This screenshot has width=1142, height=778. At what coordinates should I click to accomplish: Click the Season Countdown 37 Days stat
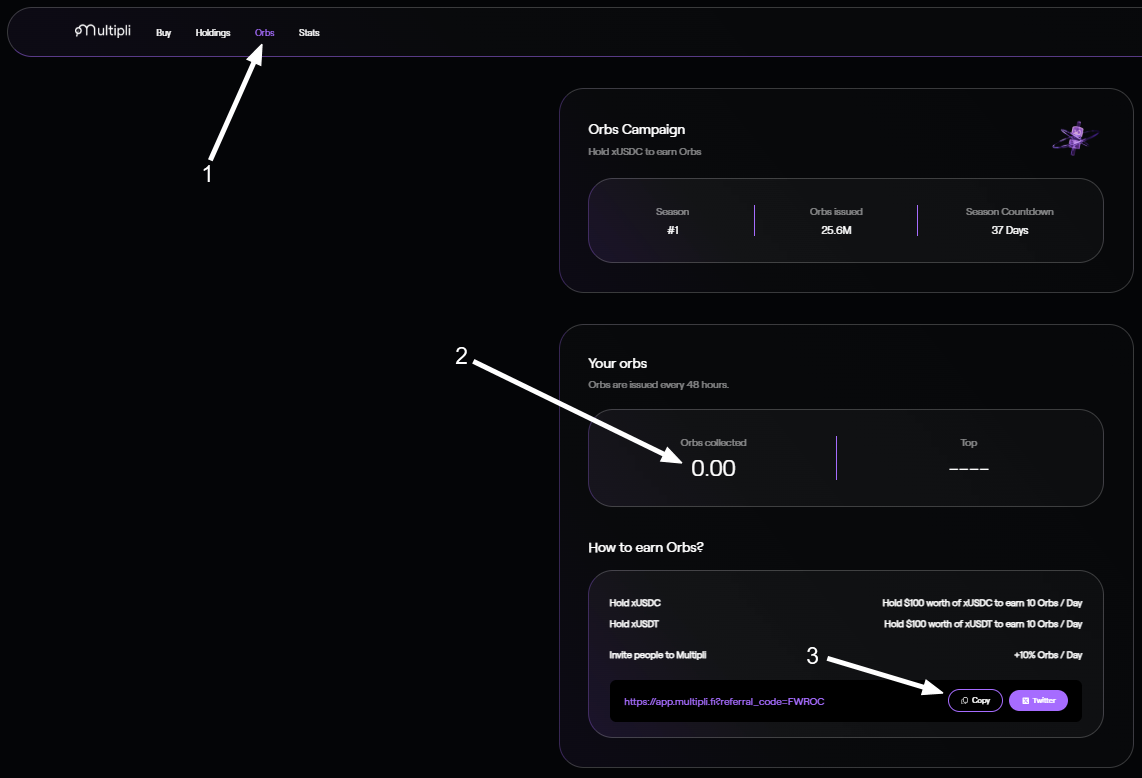click(x=1009, y=221)
